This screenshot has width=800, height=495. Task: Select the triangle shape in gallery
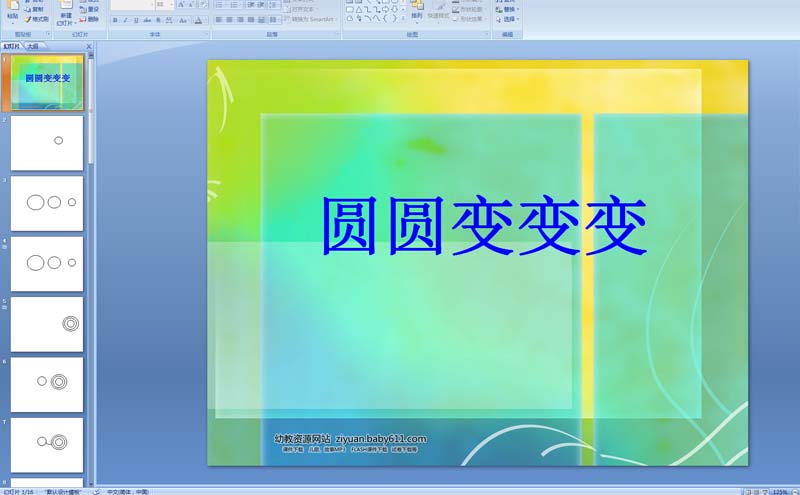pyautogui.click(x=359, y=10)
